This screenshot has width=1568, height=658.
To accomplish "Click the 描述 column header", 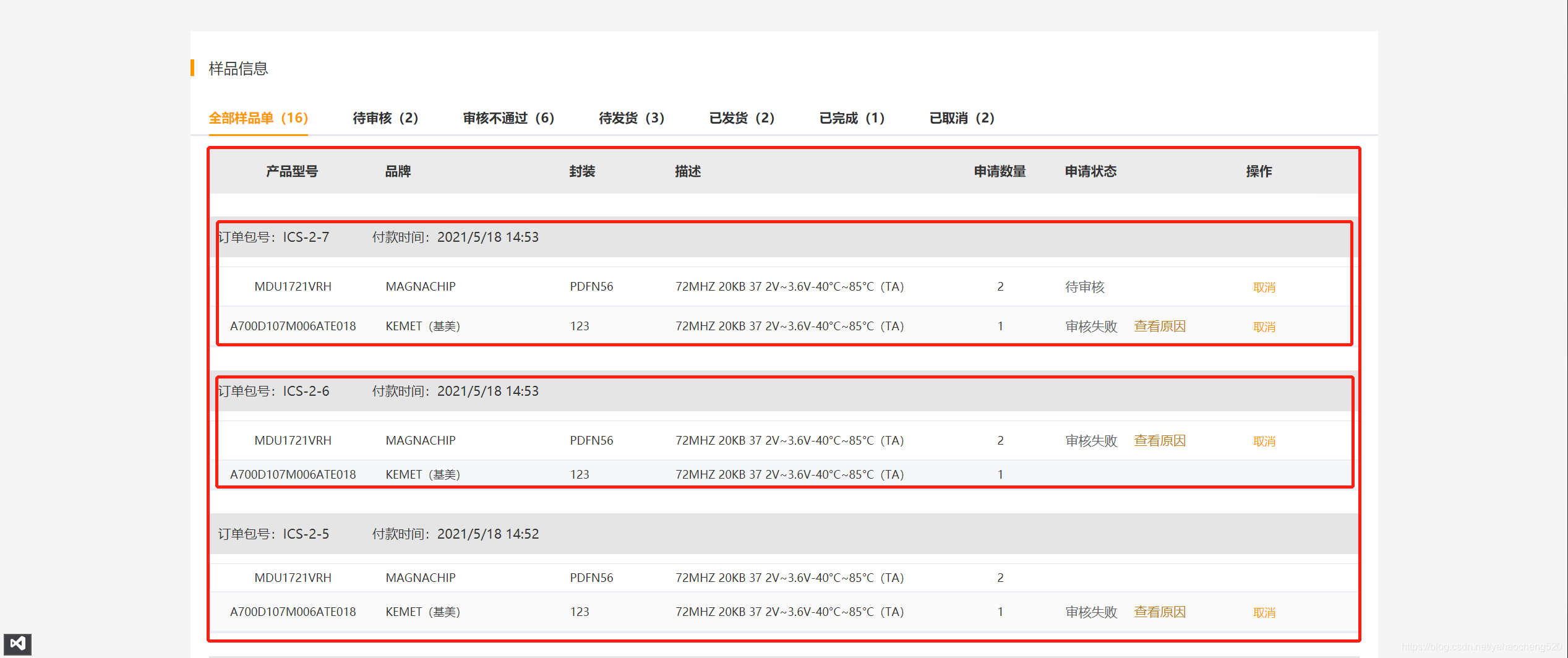I will 688,171.
